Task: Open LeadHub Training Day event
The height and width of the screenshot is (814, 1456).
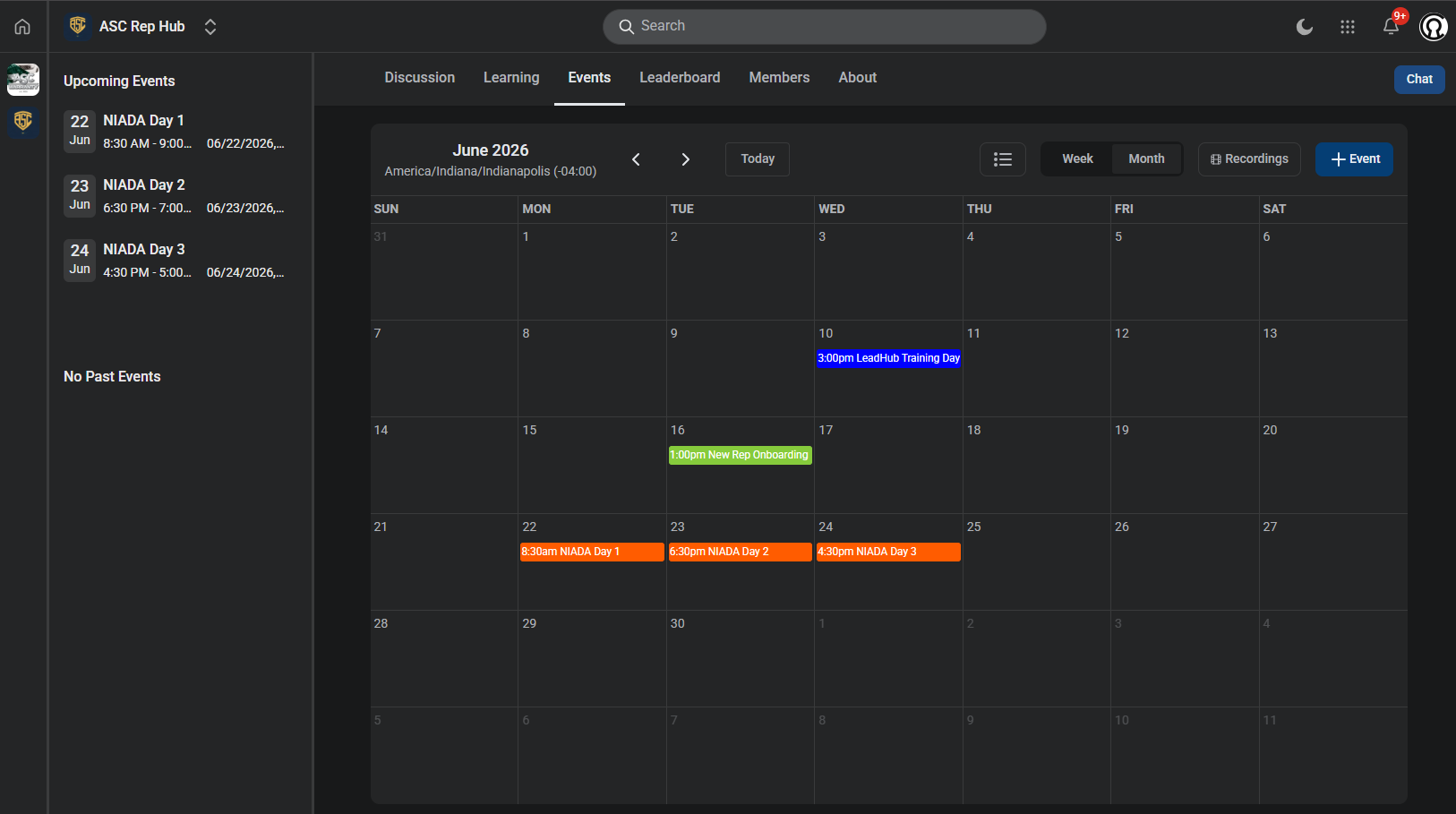Action: pos(888,358)
